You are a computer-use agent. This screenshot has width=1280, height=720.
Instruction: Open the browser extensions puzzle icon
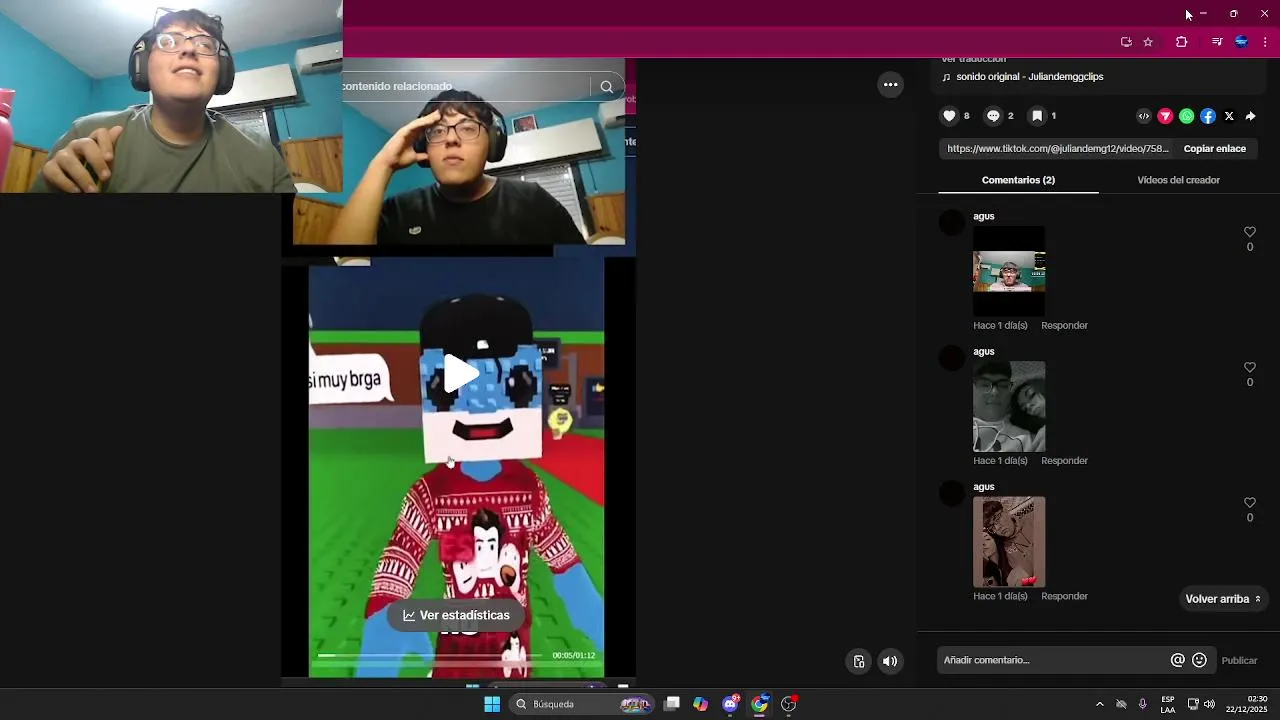click(x=1181, y=42)
